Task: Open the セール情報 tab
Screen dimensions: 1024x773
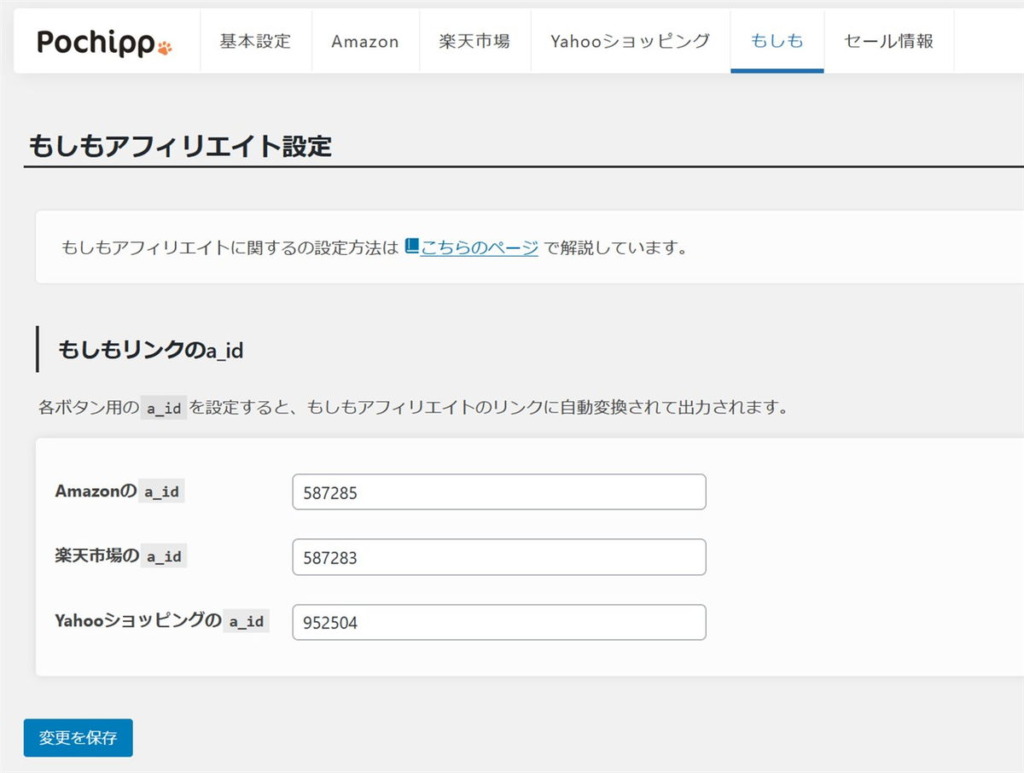Action: [x=889, y=41]
